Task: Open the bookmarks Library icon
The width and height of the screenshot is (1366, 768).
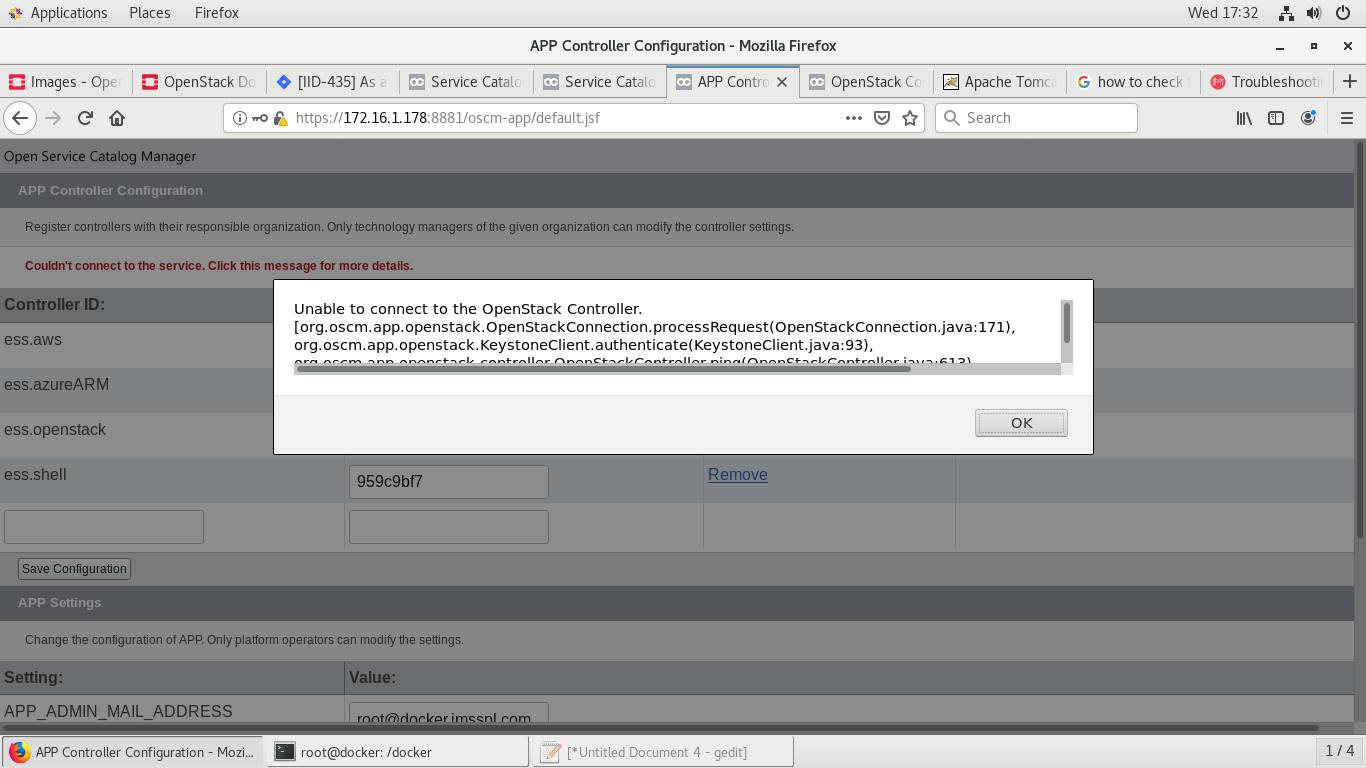Action: coord(1243,118)
